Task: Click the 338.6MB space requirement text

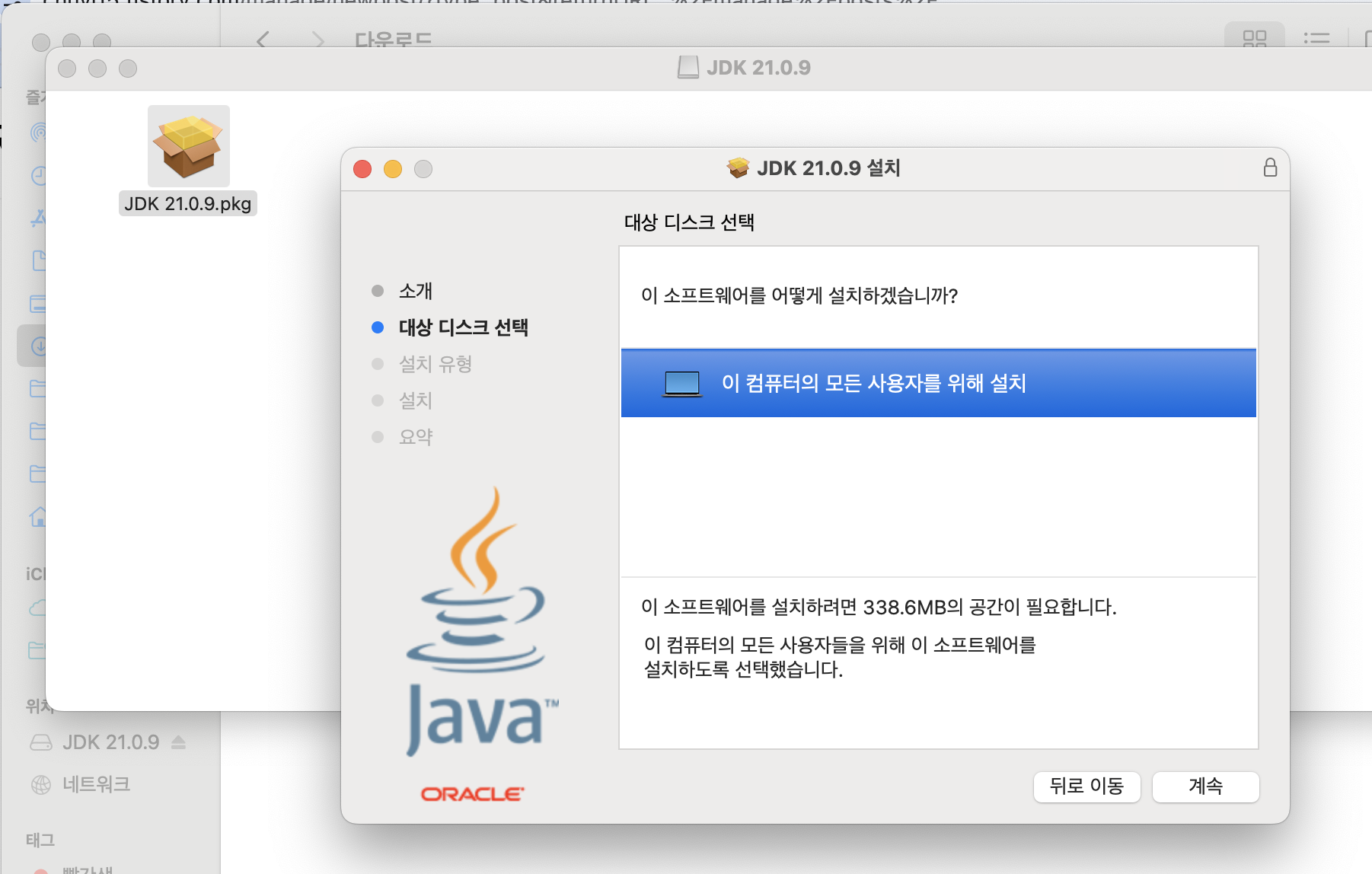Action: coord(879,607)
